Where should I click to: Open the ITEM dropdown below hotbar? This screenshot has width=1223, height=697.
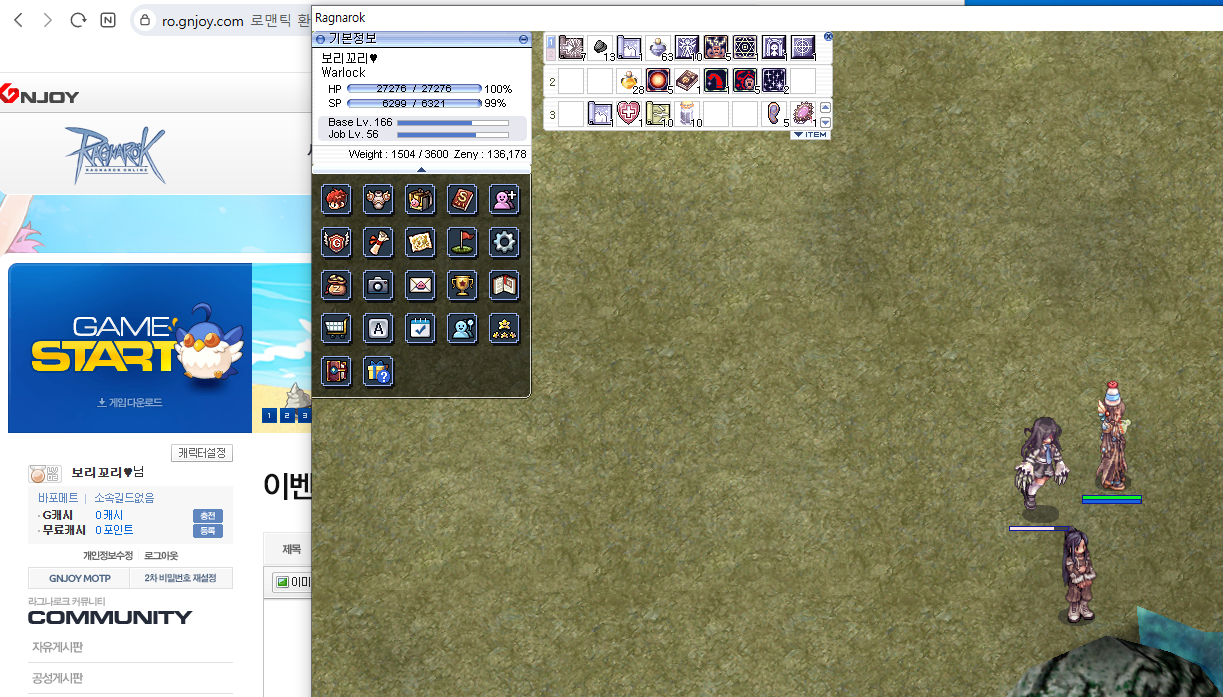coord(810,134)
